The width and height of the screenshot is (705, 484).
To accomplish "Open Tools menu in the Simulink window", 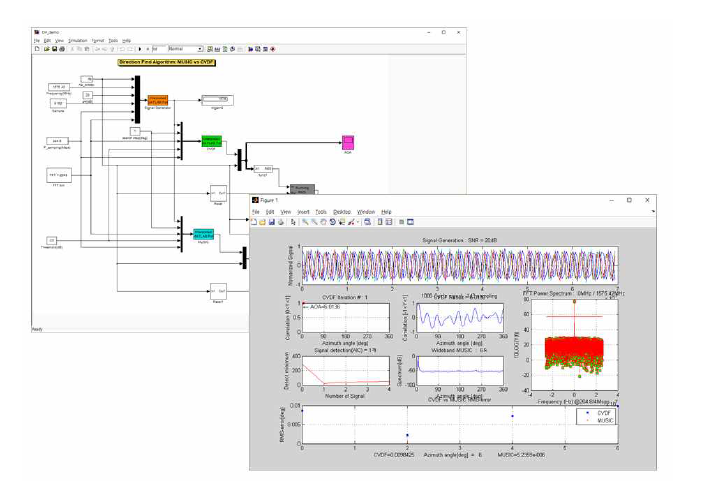I will click(x=113, y=40).
